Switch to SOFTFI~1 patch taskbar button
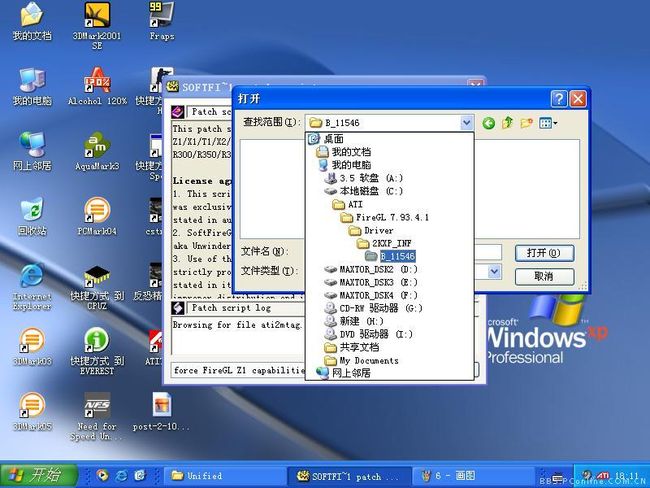 350,476
